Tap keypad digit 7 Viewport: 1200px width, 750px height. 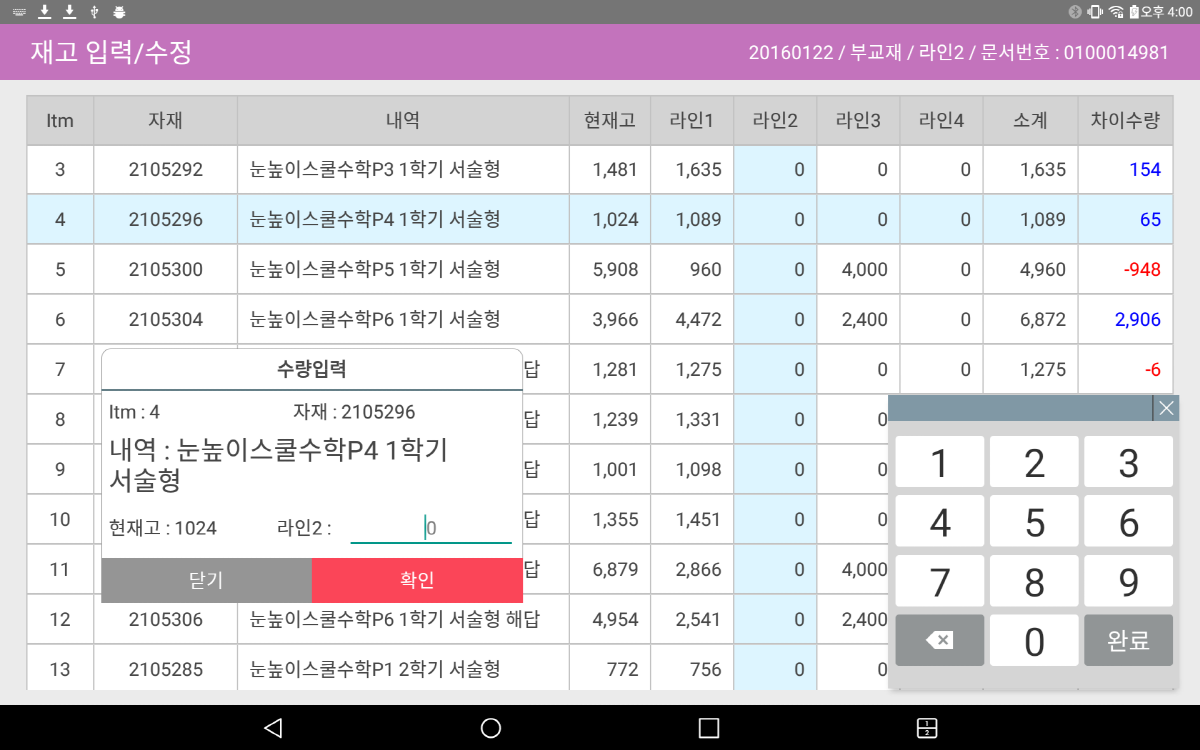939,581
